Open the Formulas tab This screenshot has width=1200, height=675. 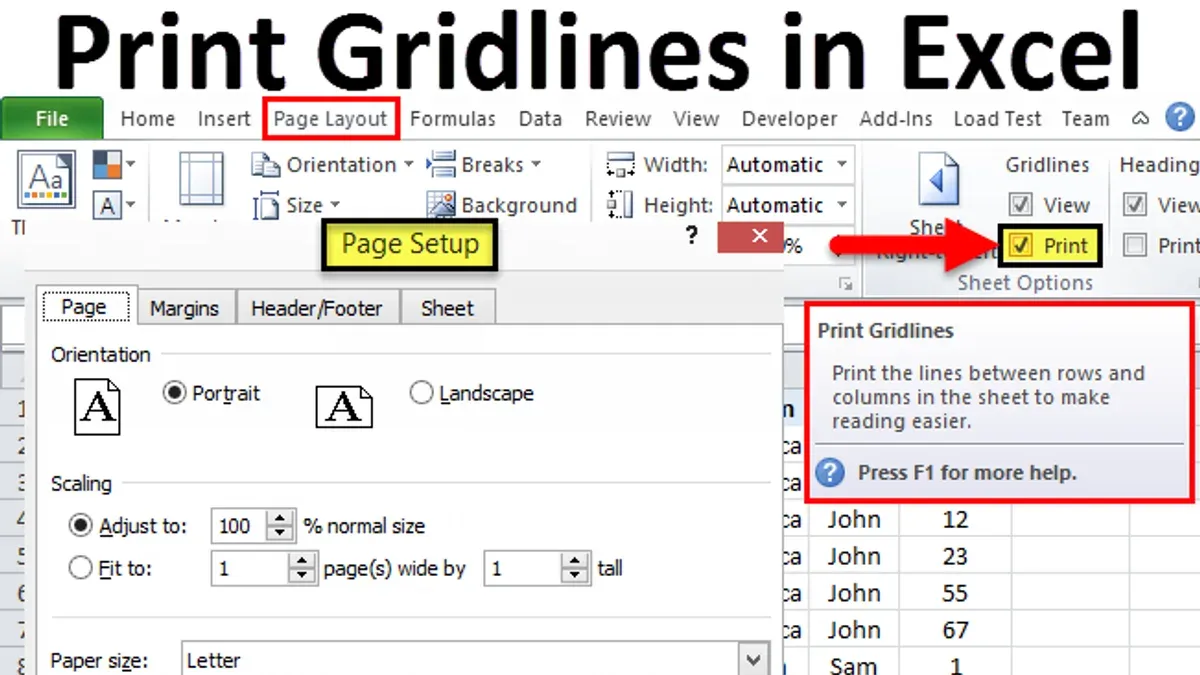[x=453, y=119]
